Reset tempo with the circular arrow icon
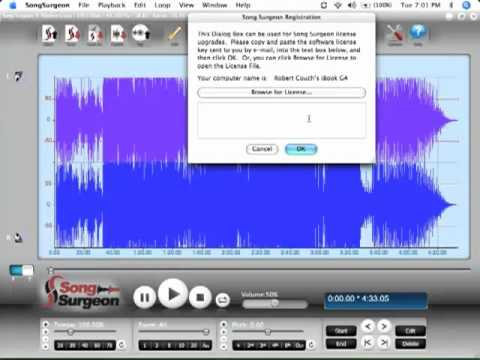This screenshot has height=360, width=480. click(122, 345)
